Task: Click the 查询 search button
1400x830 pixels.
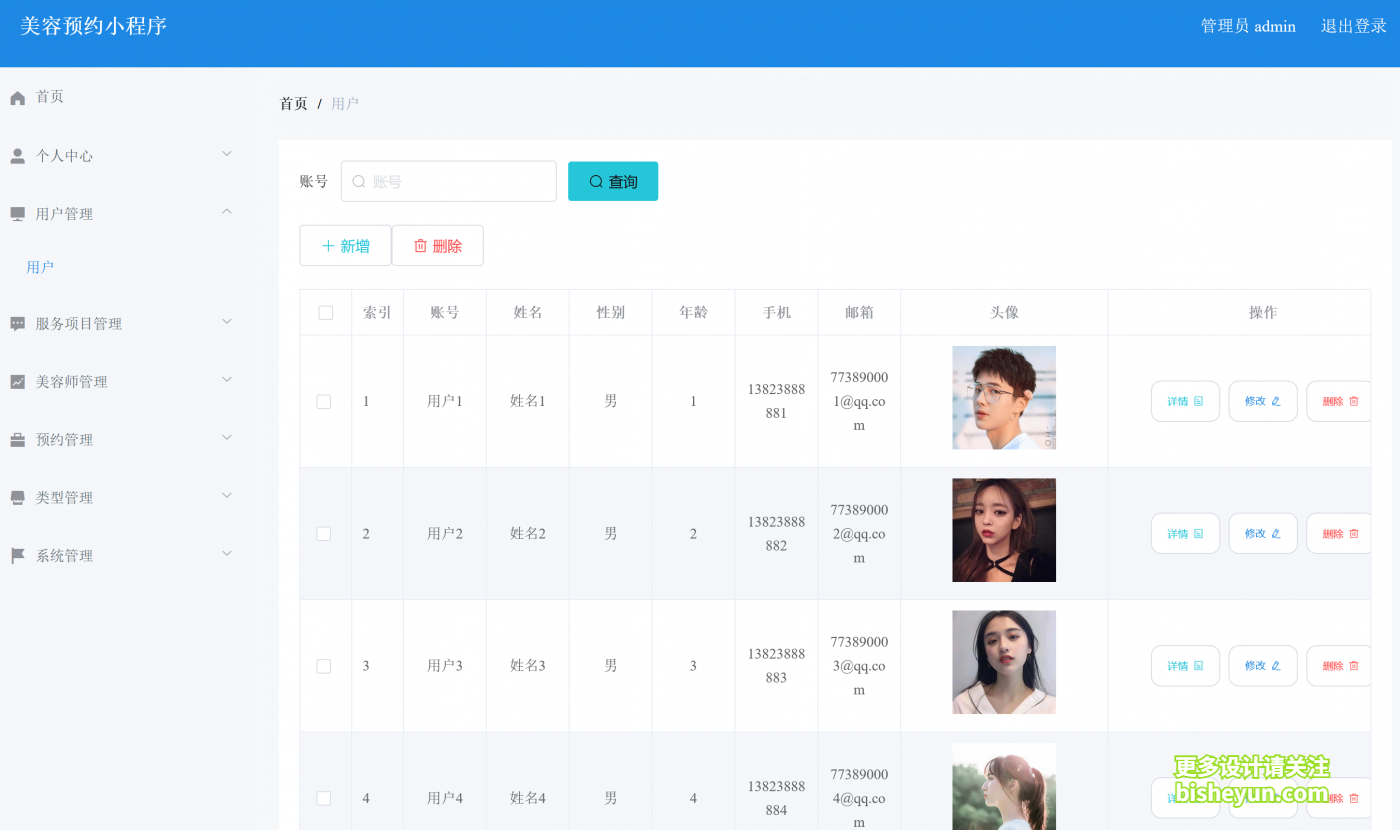Action: 613,181
